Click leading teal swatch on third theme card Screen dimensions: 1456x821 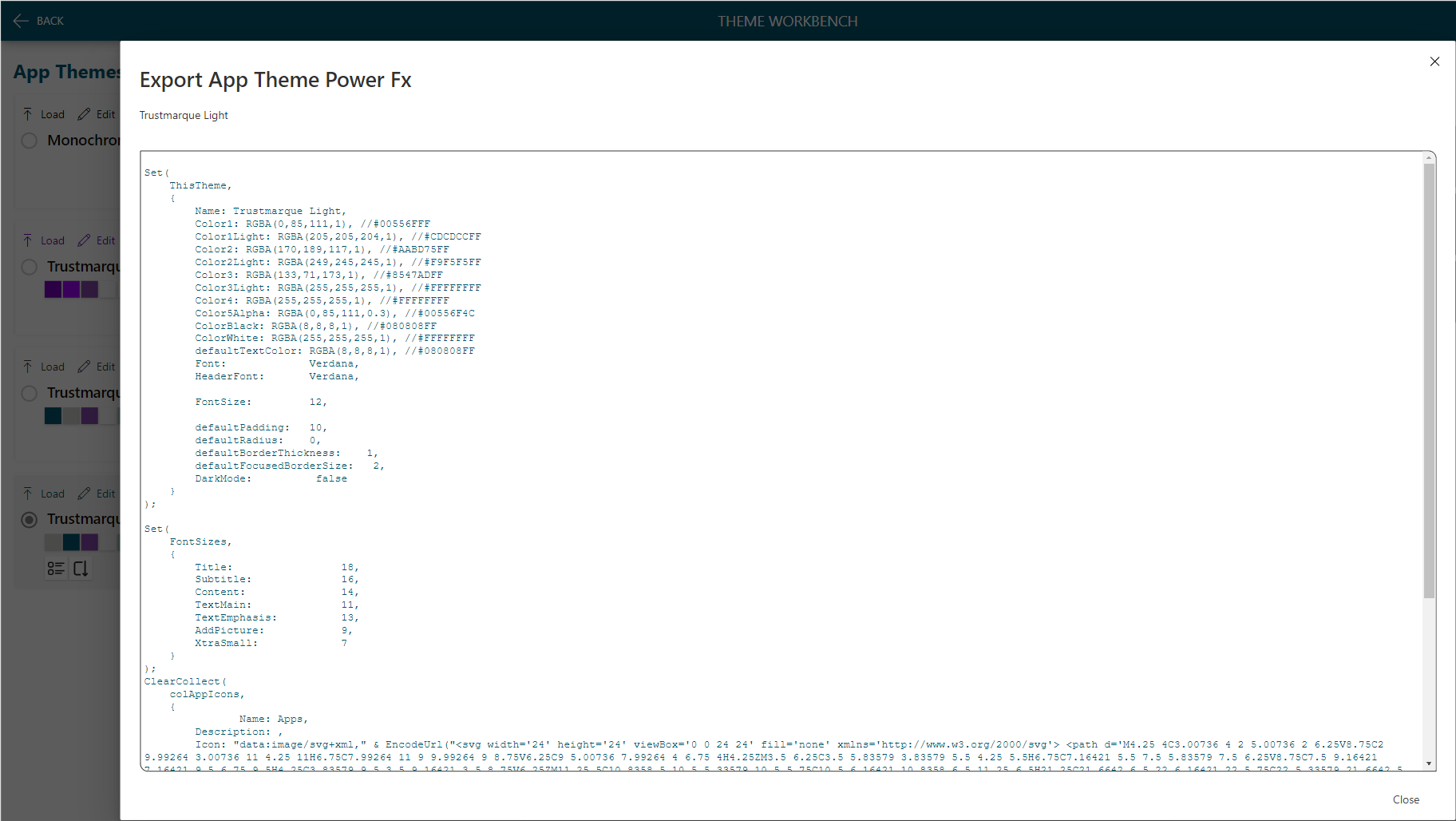coord(53,415)
